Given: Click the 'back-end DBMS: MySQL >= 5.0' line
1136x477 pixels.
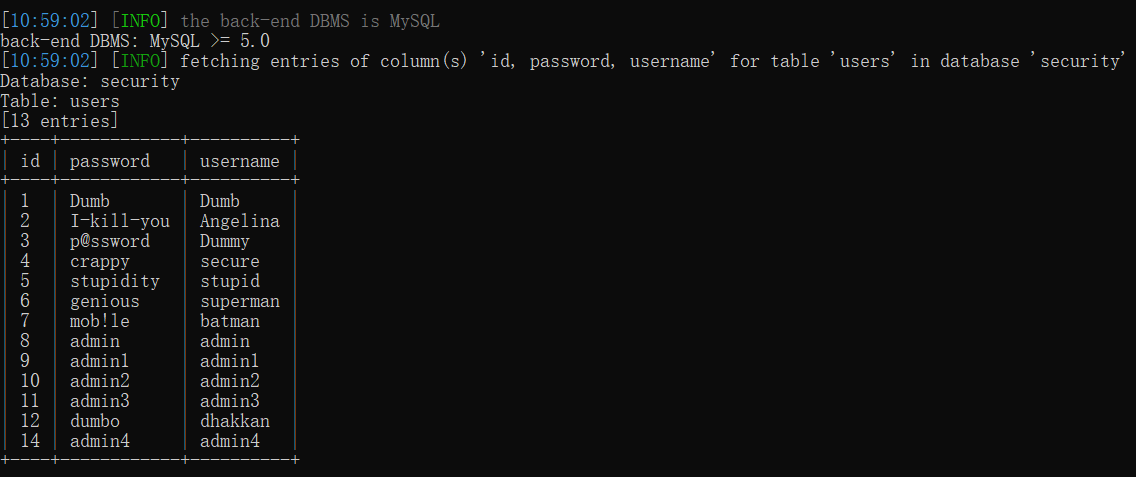Looking at the screenshot, I should click(x=135, y=41).
